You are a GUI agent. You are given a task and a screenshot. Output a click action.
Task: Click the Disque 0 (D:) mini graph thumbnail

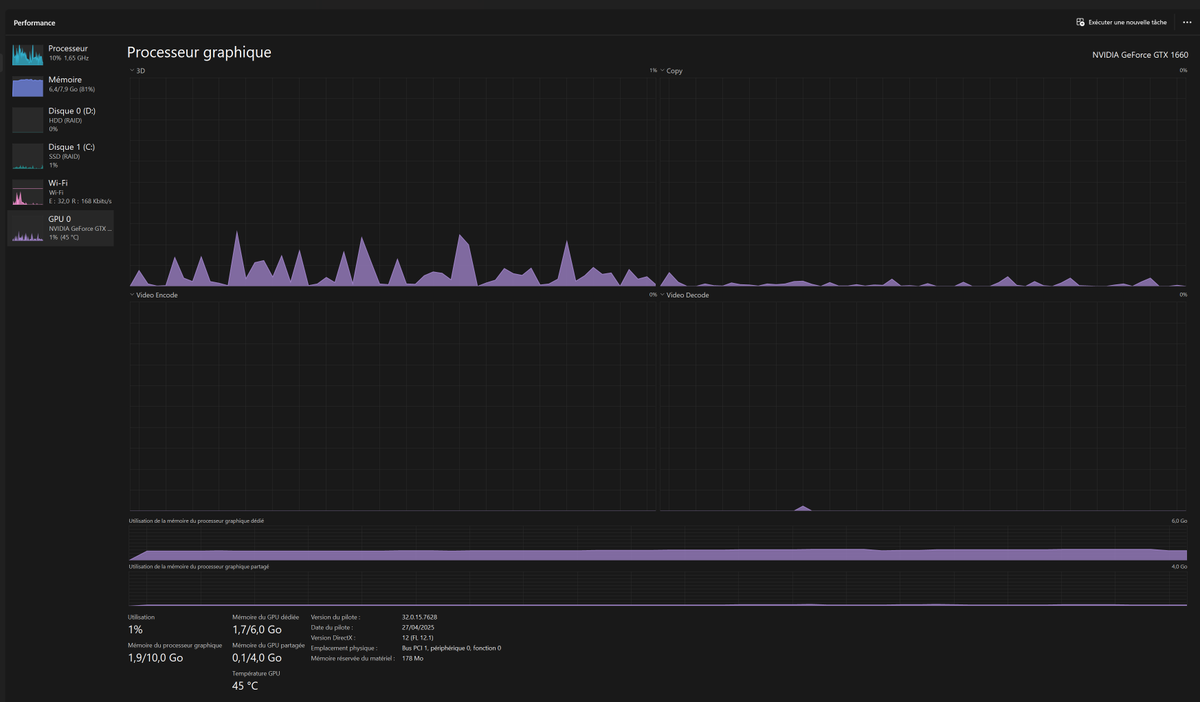(x=27, y=120)
